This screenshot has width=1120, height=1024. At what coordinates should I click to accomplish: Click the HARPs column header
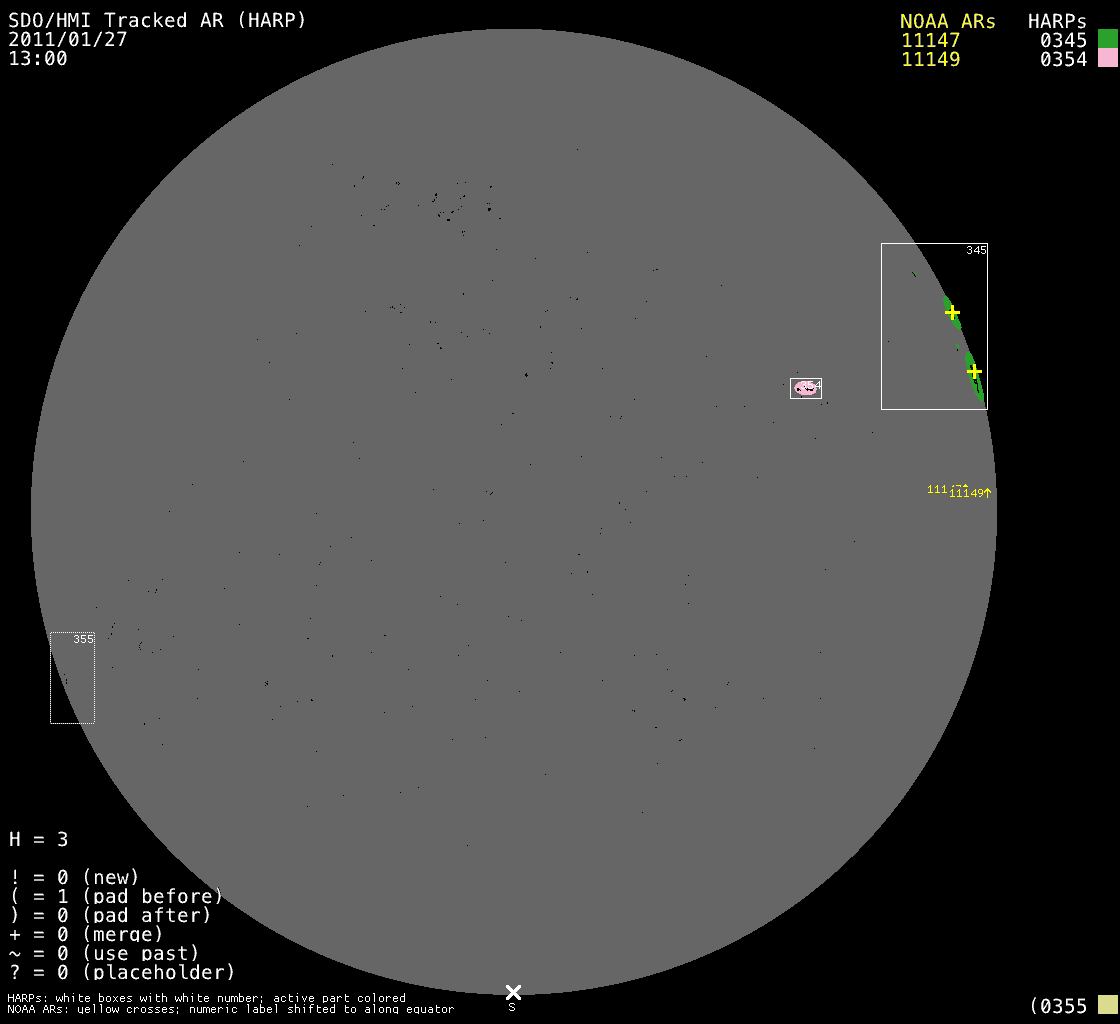point(1057,21)
